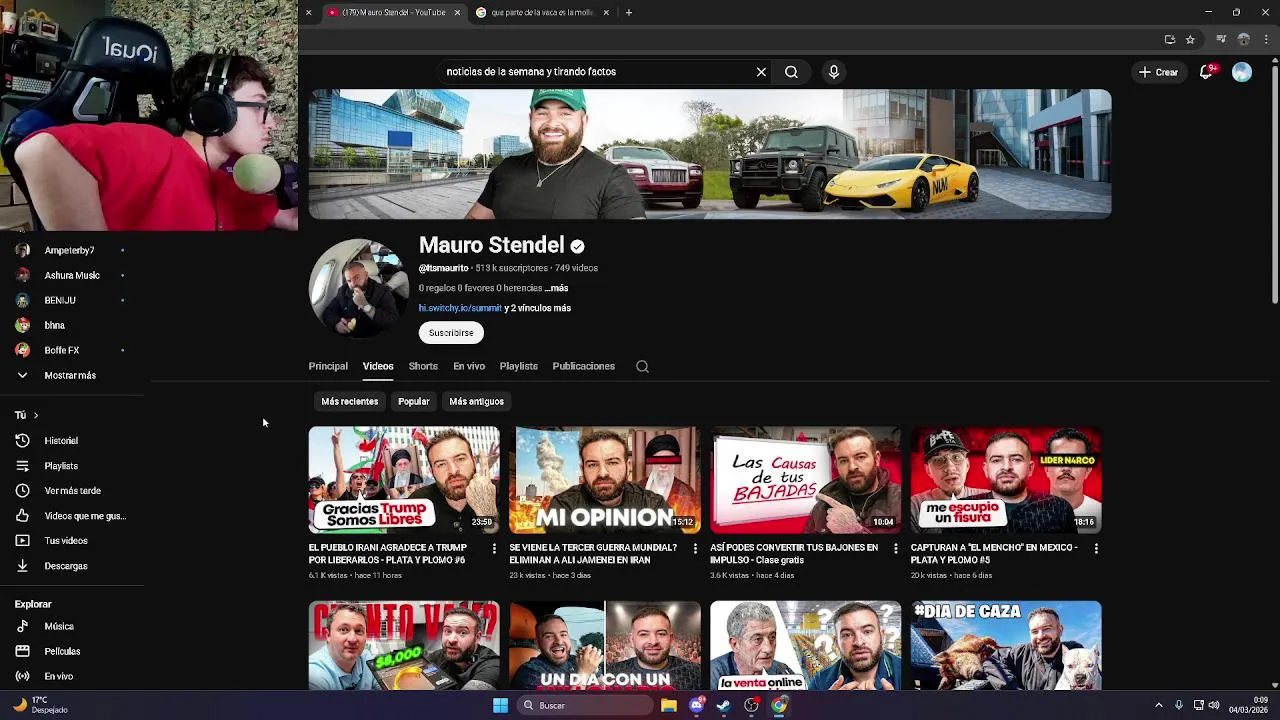Screen dimensions: 1280x720
Task: Open Ashura Music subscription channel
Action: (70, 275)
